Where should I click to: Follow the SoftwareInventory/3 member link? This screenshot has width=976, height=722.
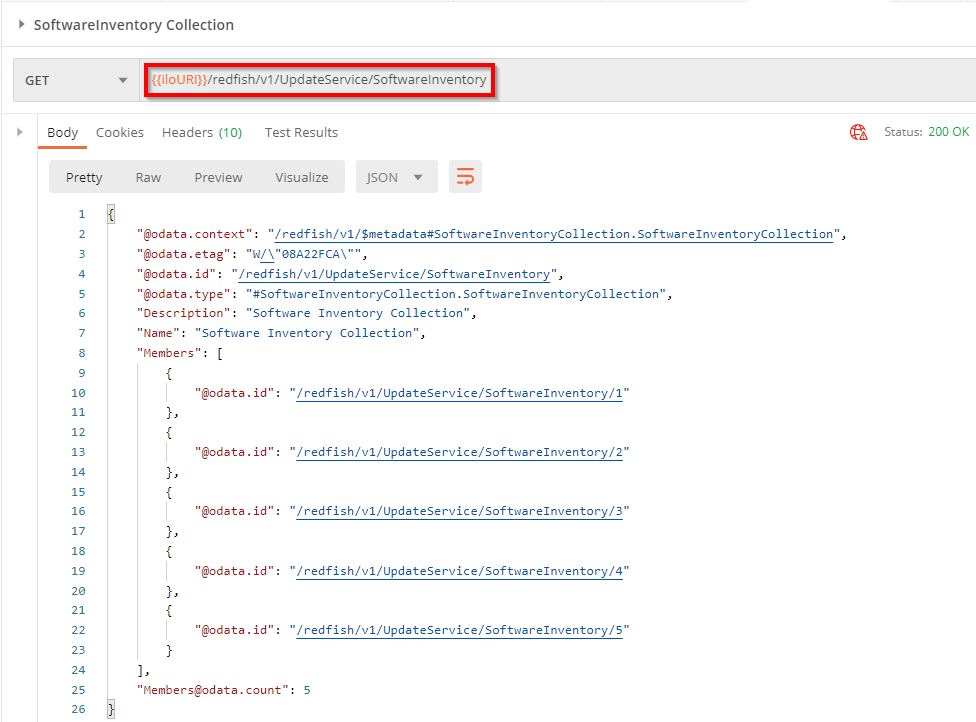pyautogui.click(x=459, y=511)
